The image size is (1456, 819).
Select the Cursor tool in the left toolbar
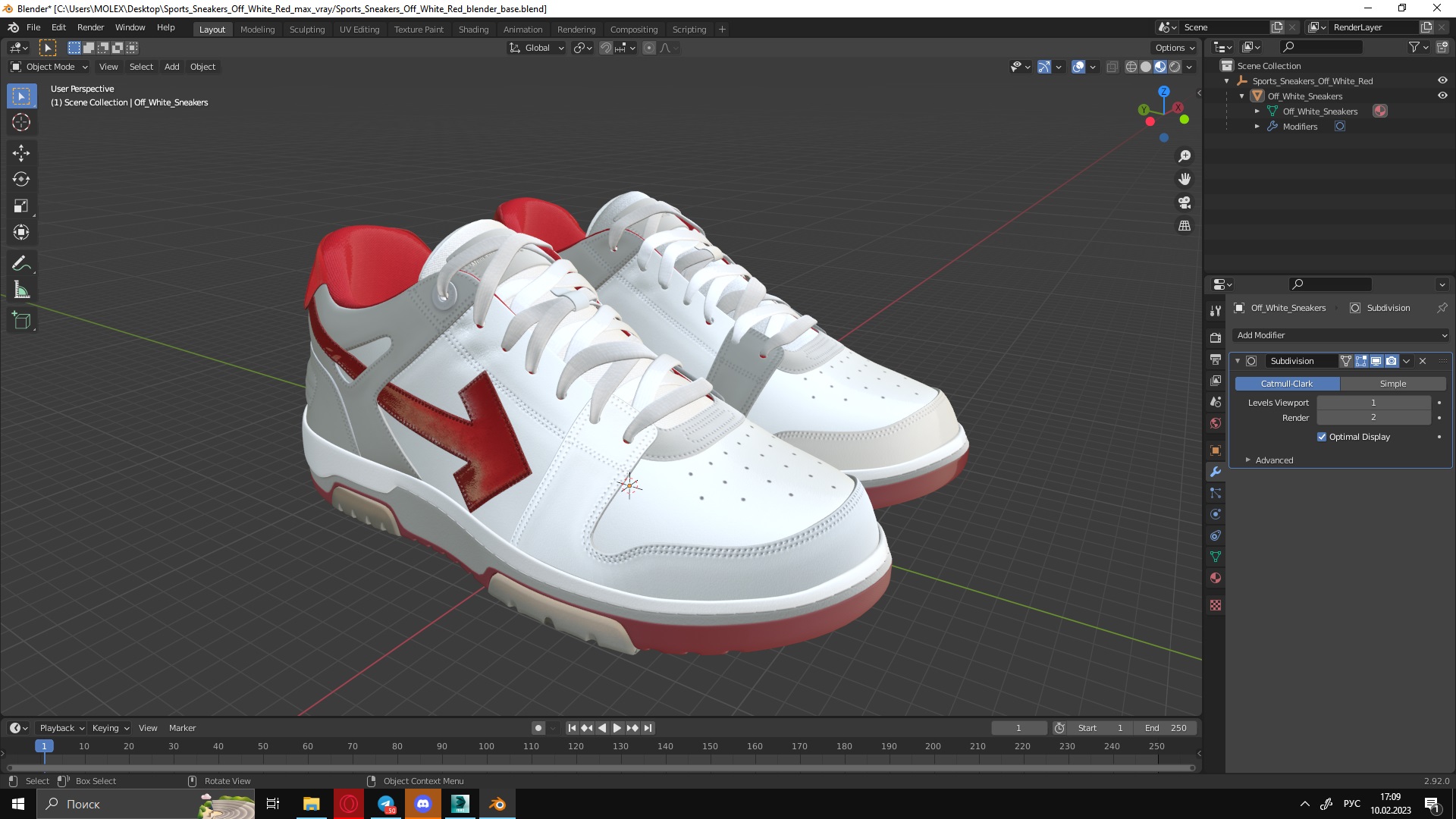coord(21,122)
